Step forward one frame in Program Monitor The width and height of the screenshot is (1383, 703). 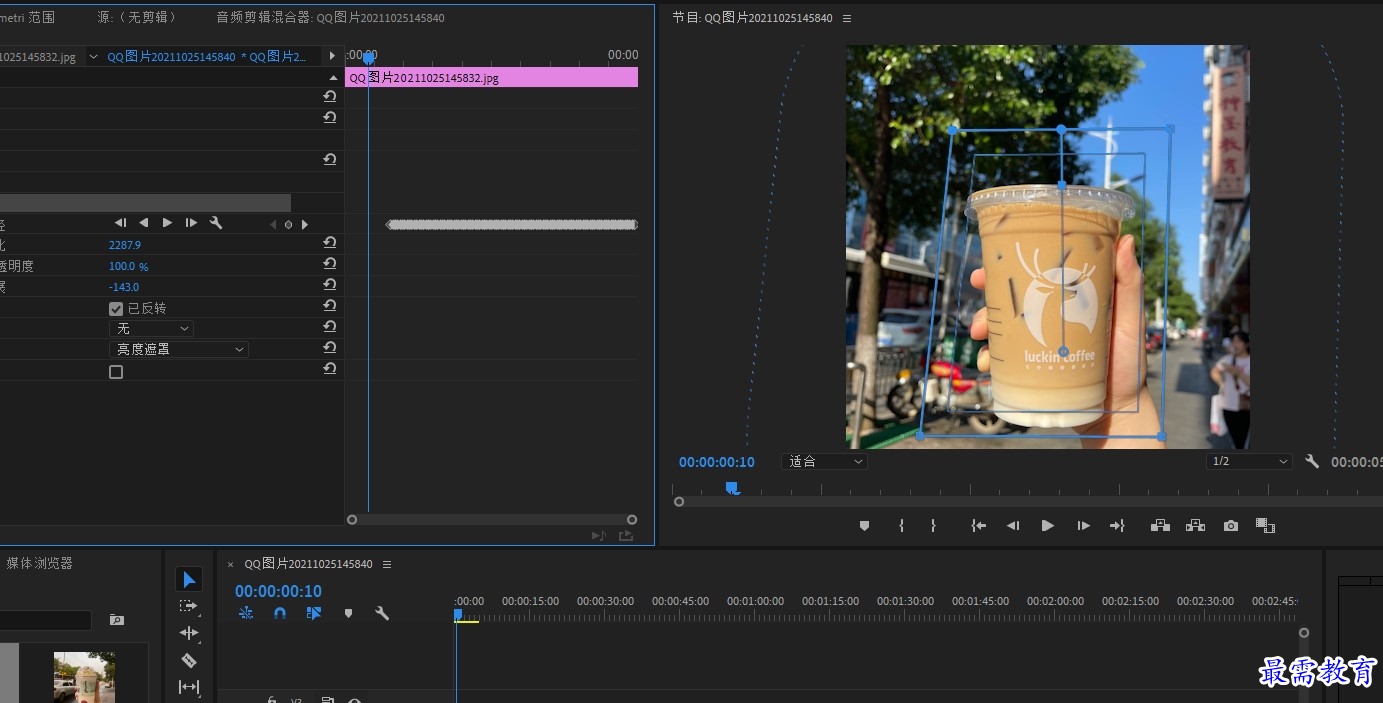(1083, 526)
